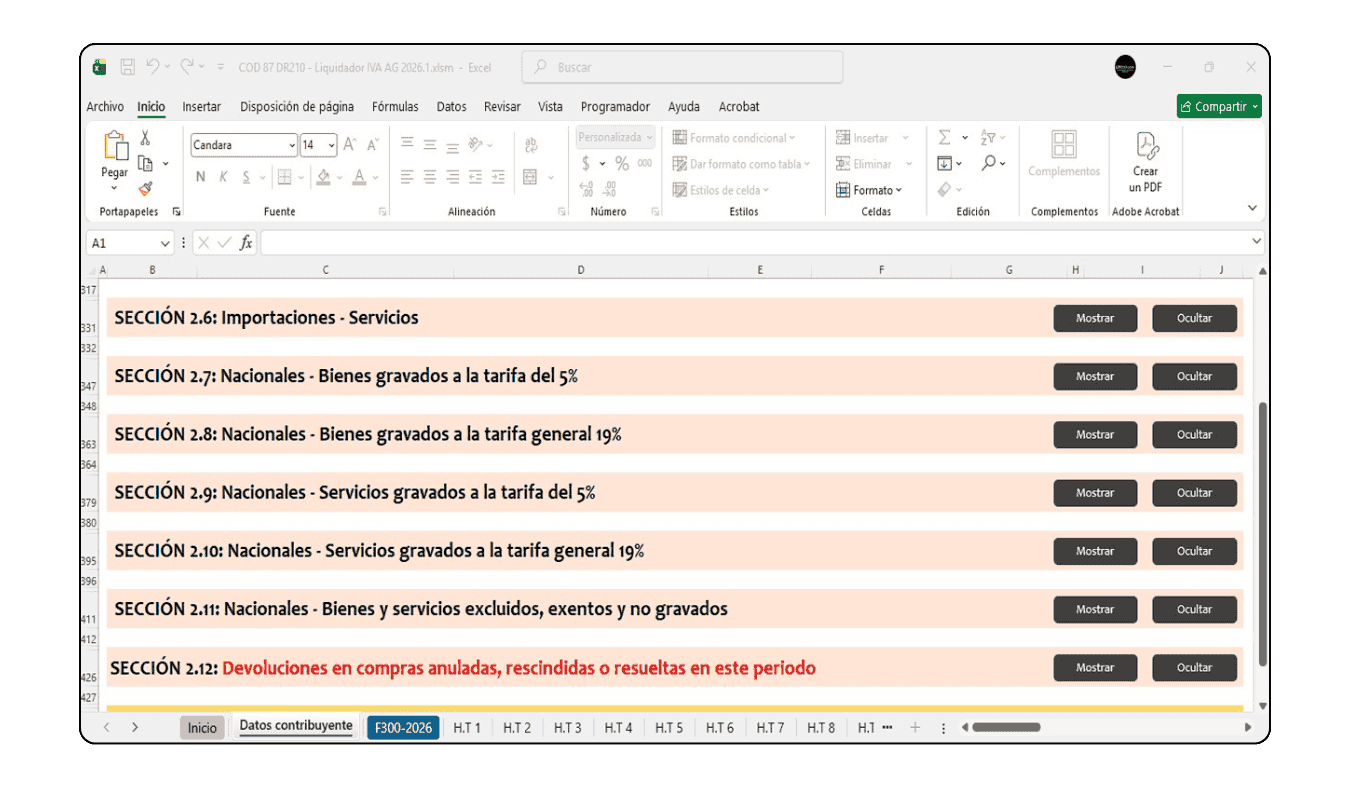Click the percent style icon

[621, 163]
